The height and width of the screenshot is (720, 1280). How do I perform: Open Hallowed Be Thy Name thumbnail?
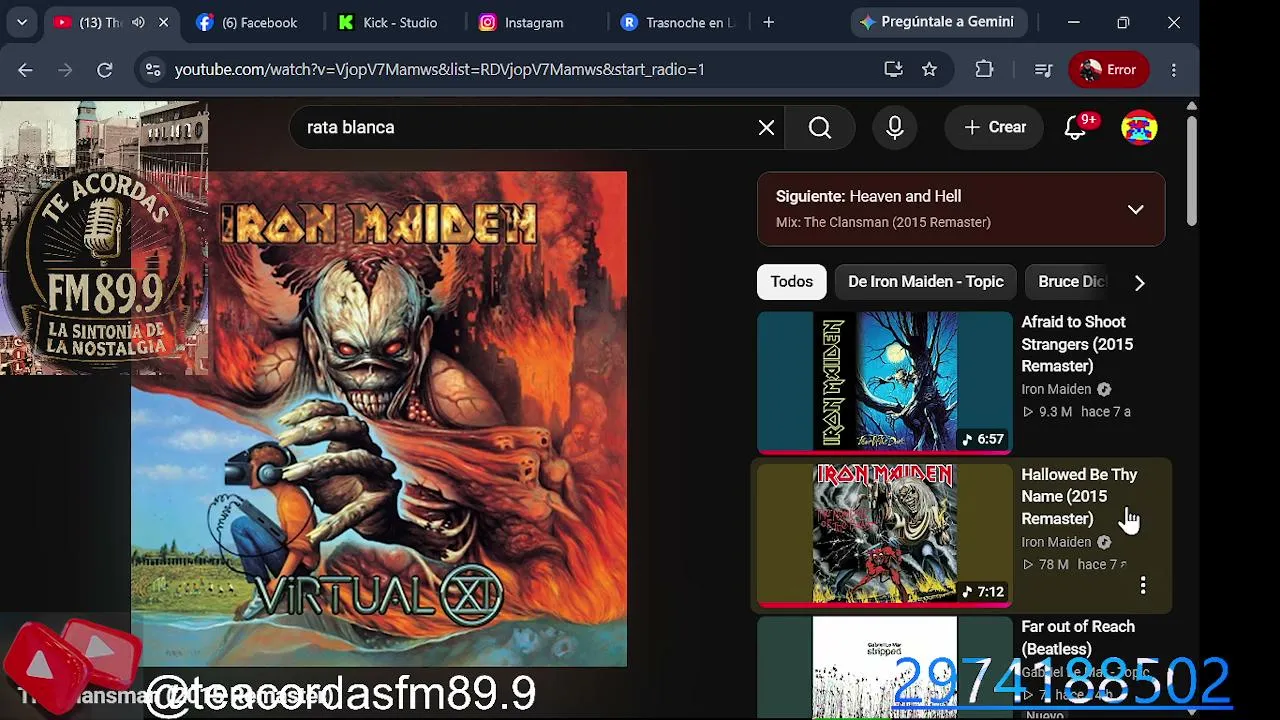tap(885, 535)
